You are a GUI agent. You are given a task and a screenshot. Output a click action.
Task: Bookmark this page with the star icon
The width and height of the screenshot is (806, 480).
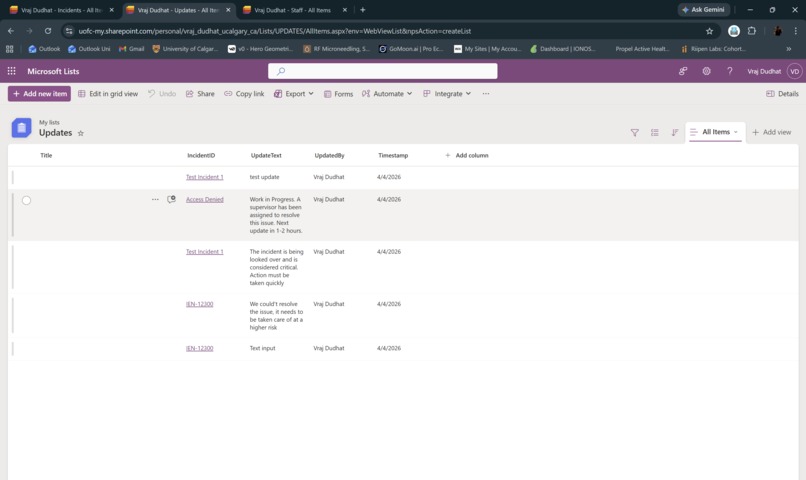[x=709, y=31]
